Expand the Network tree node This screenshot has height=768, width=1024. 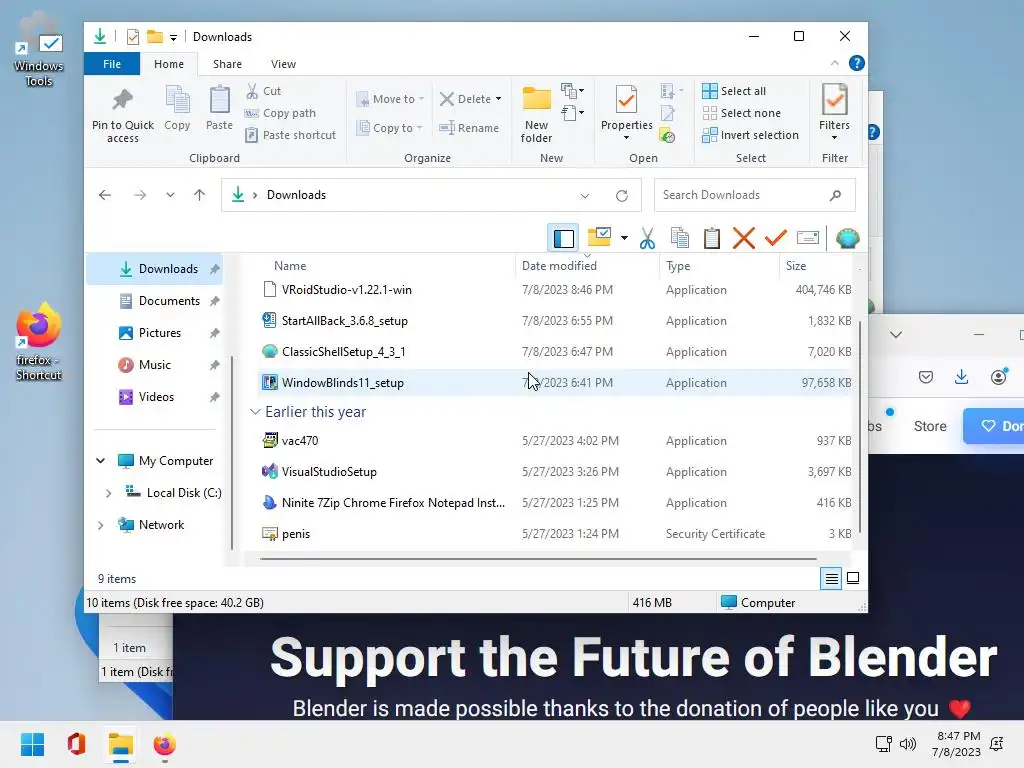pos(101,524)
